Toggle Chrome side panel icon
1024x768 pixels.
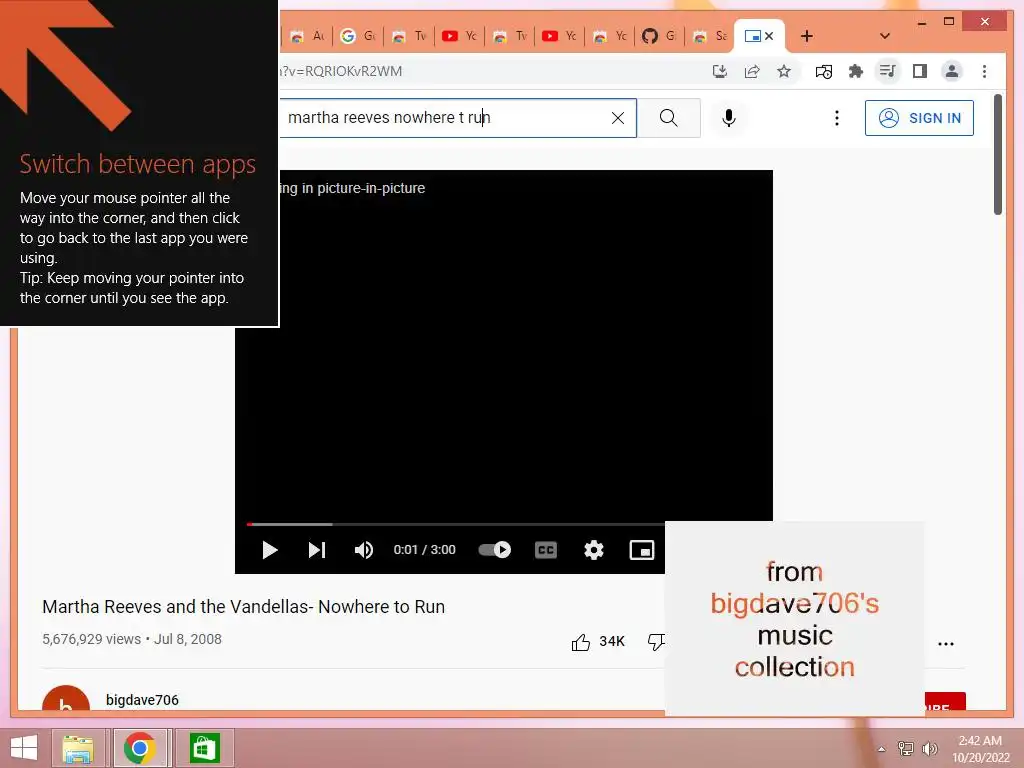click(x=920, y=71)
